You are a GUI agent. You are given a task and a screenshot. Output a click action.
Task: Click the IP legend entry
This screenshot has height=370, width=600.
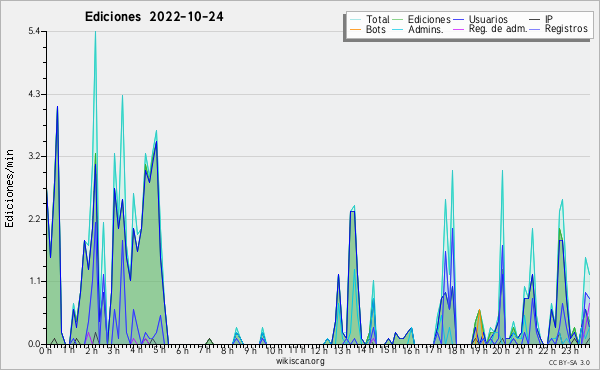(541, 19)
